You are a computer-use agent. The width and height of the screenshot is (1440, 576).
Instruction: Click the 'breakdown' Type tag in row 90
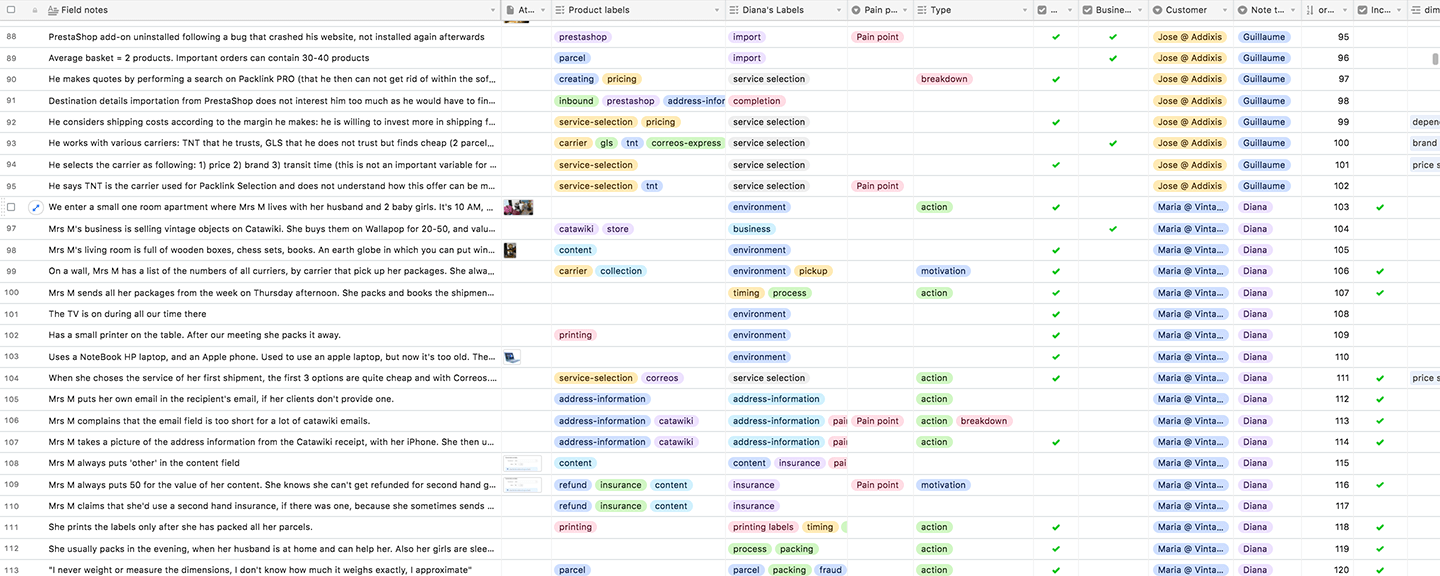[945, 79]
